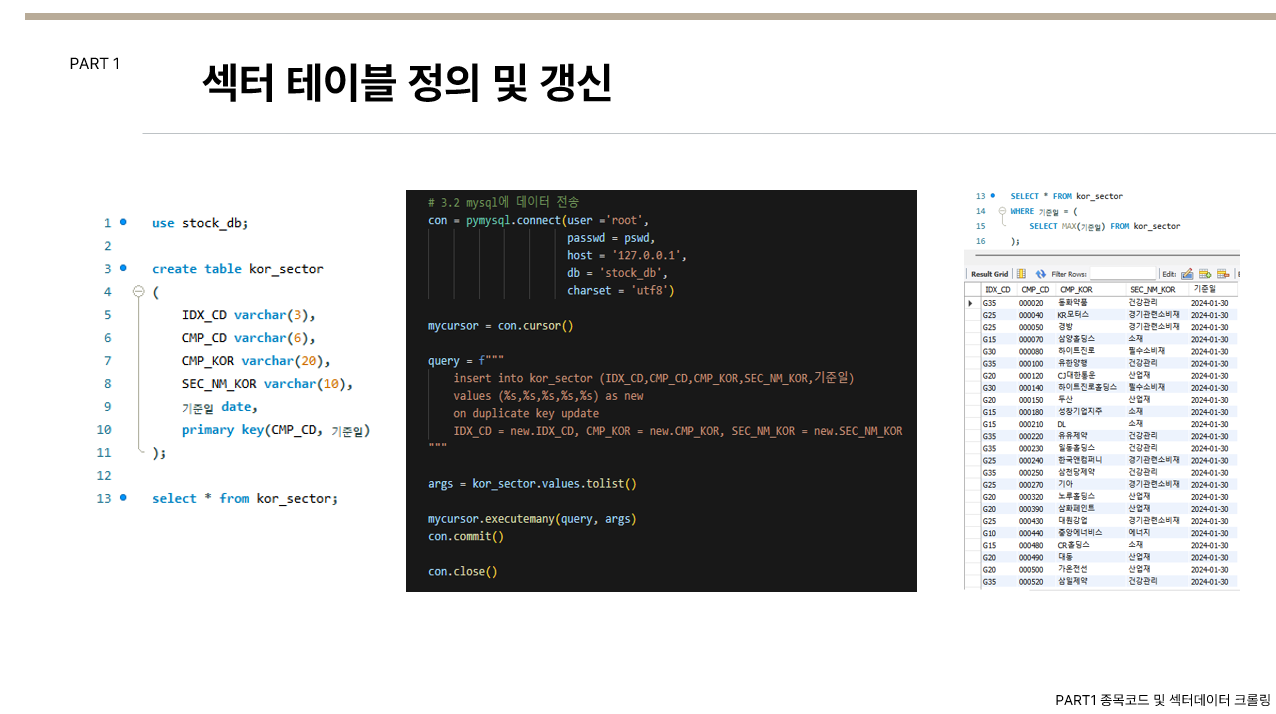
Task: Select cell '대원강업' in the result grid
Action: [1073, 520]
